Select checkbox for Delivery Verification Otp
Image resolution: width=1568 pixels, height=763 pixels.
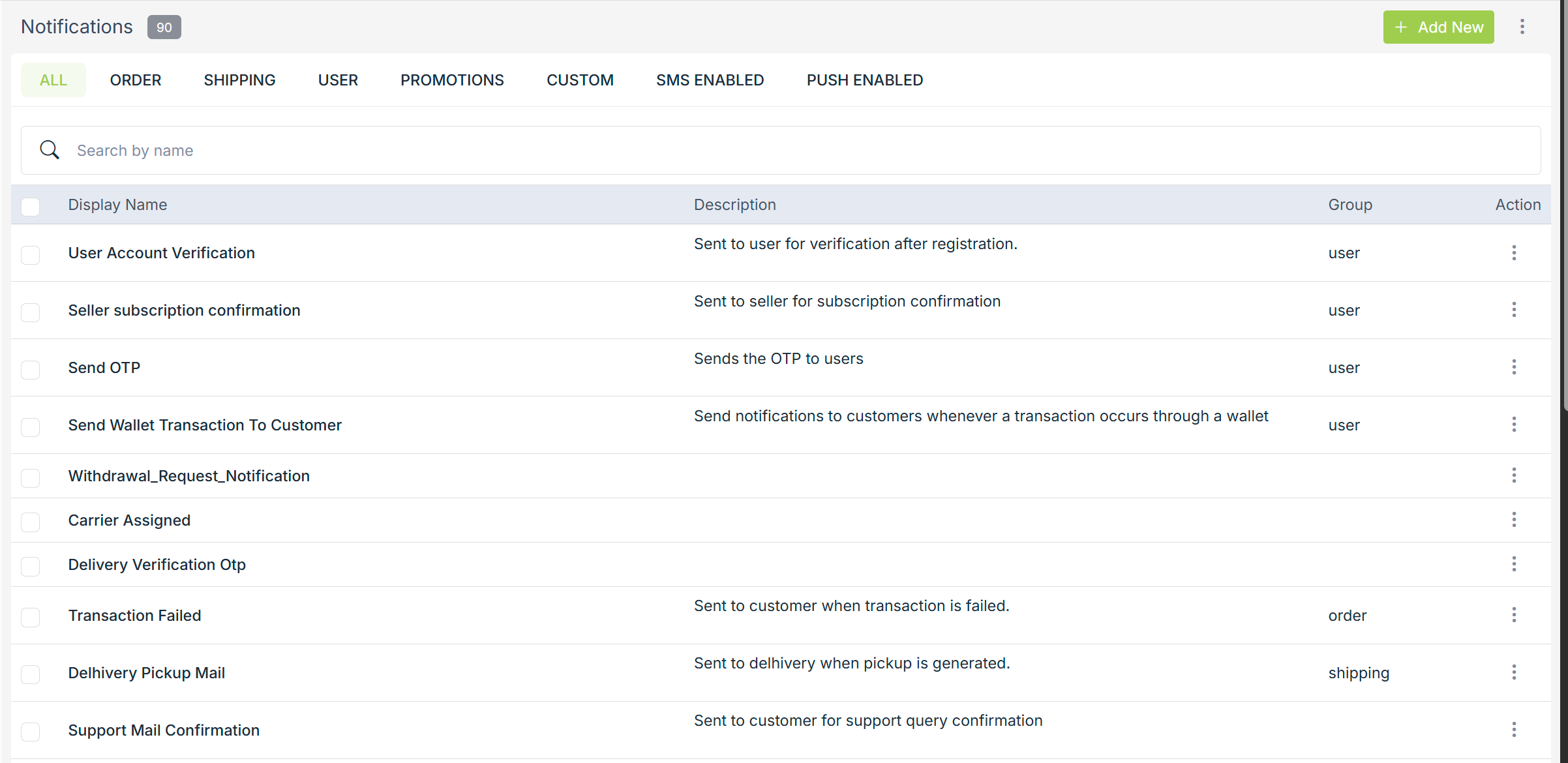(x=31, y=566)
